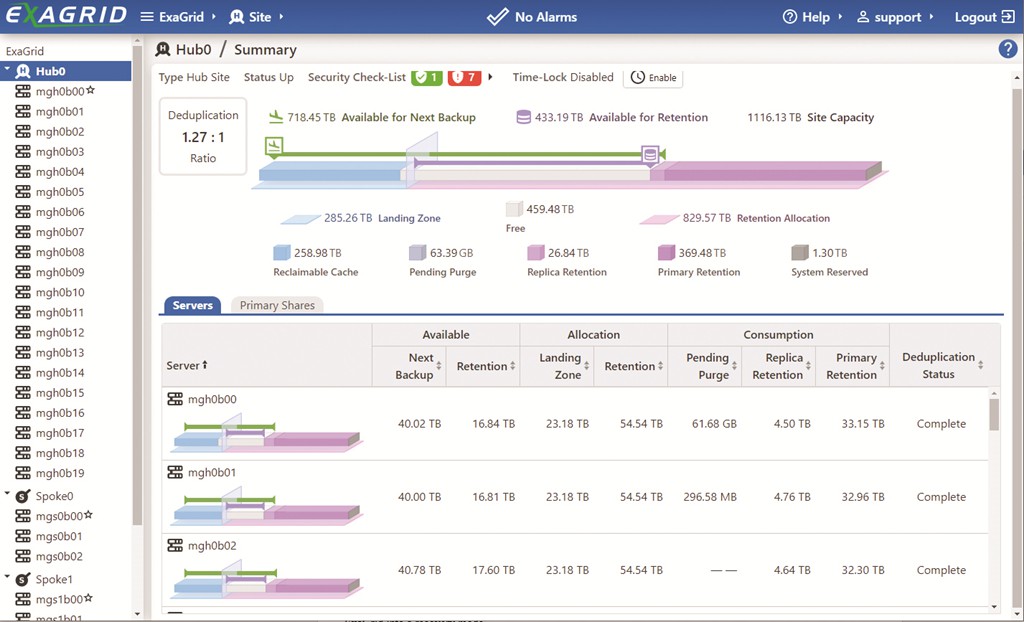Click the mgh0b01 server name in table
Viewport: 1024px width, 622px height.
(x=212, y=472)
